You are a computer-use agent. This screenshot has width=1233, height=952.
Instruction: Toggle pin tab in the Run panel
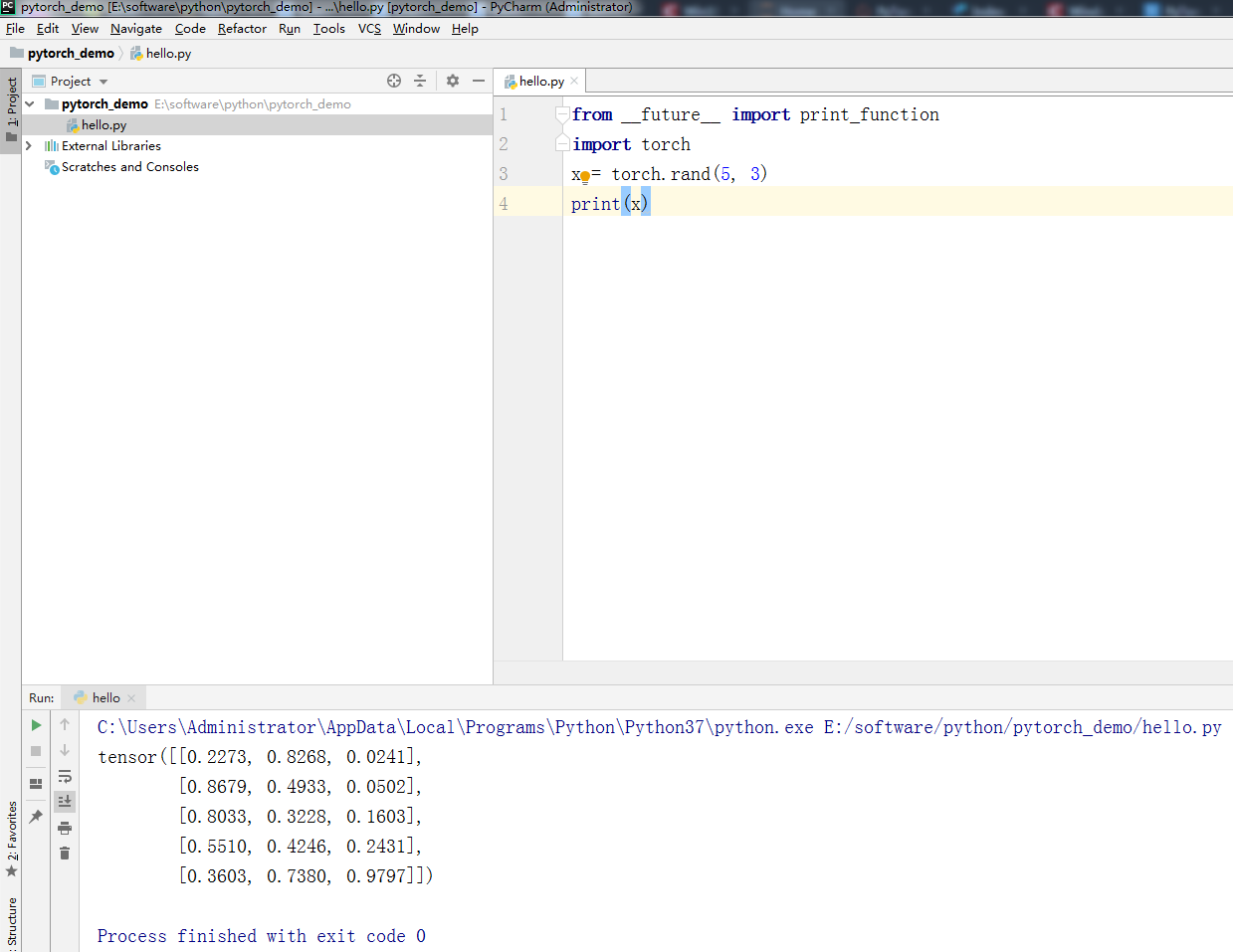(x=36, y=816)
